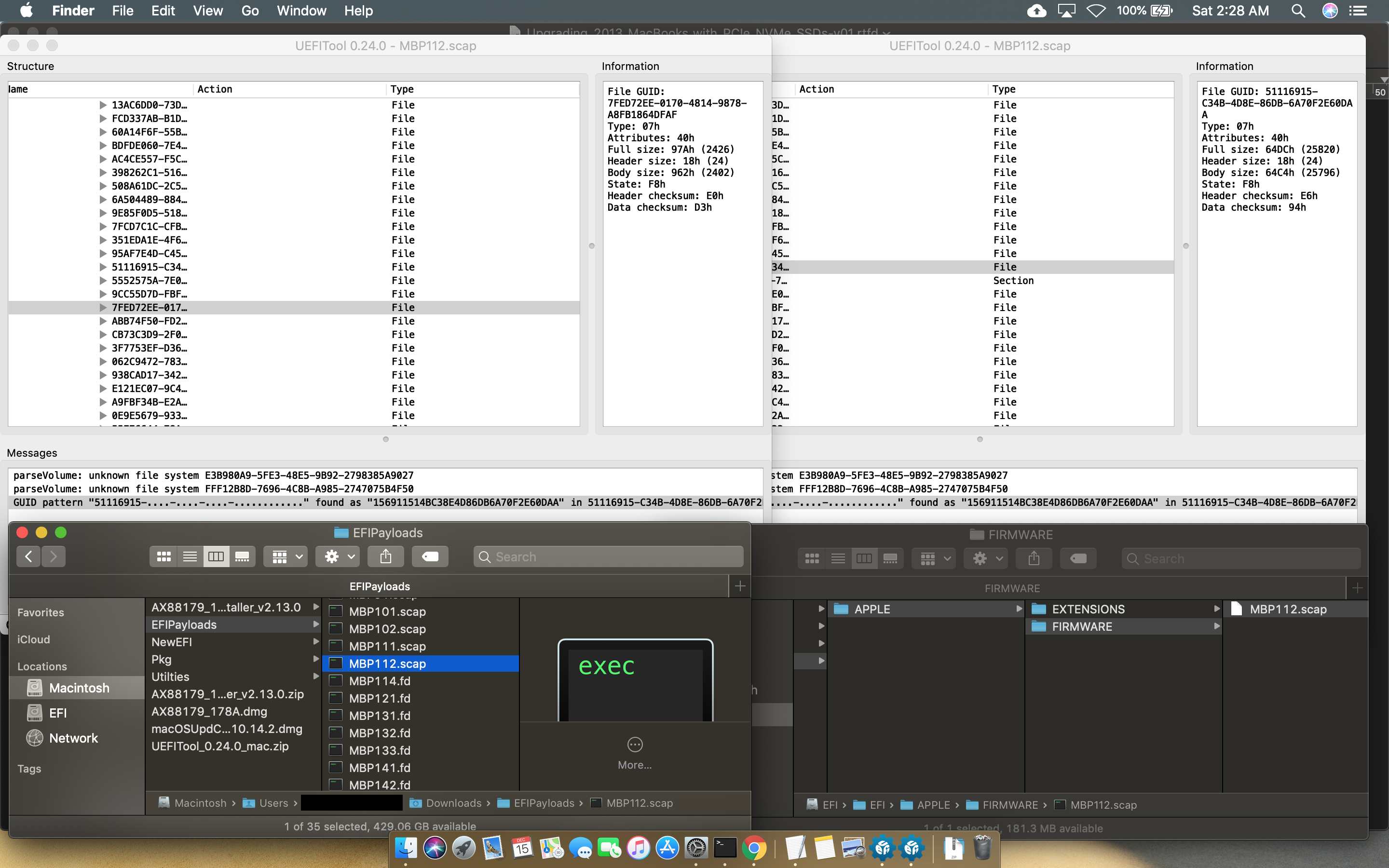
Task: Open gear action menu in EFIPayloads window
Action: pyautogui.click(x=338, y=556)
